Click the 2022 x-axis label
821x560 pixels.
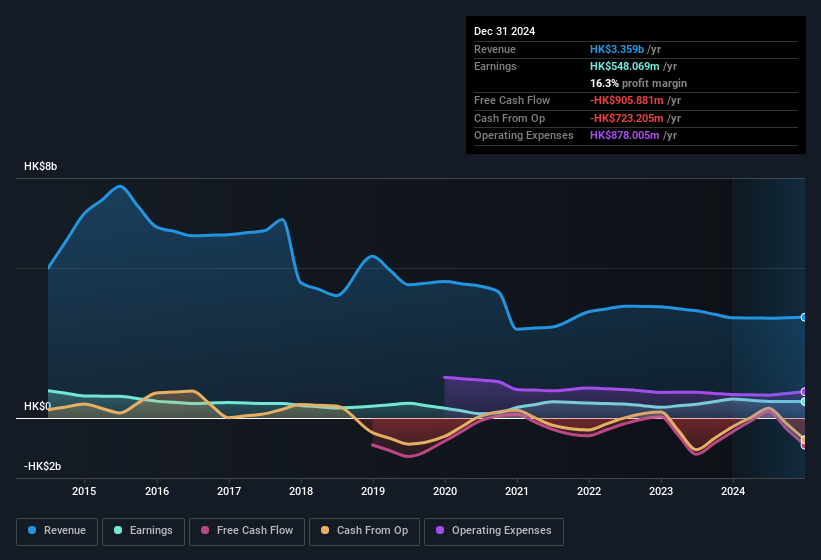[x=589, y=491]
